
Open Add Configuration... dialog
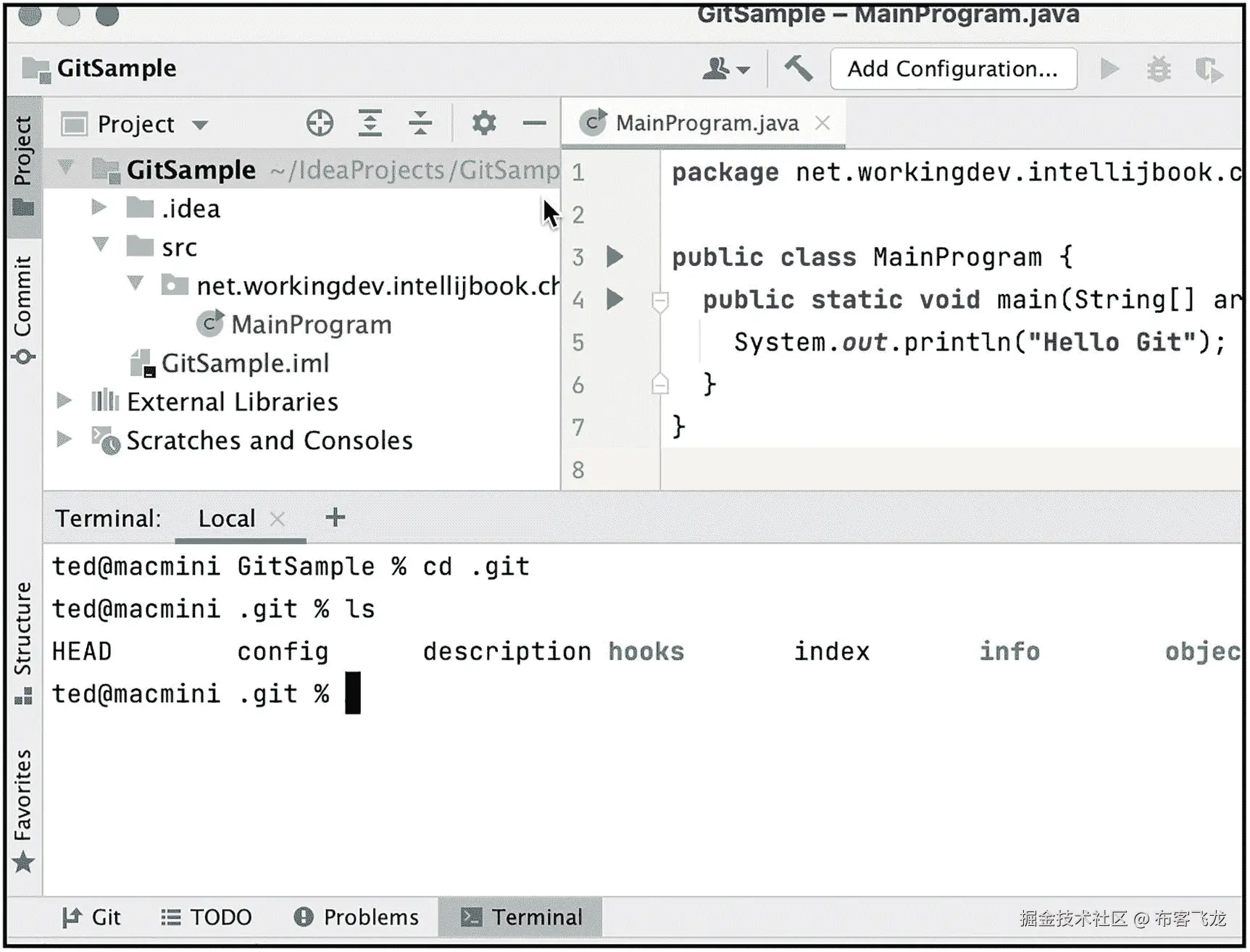click(x=953, y=69)
